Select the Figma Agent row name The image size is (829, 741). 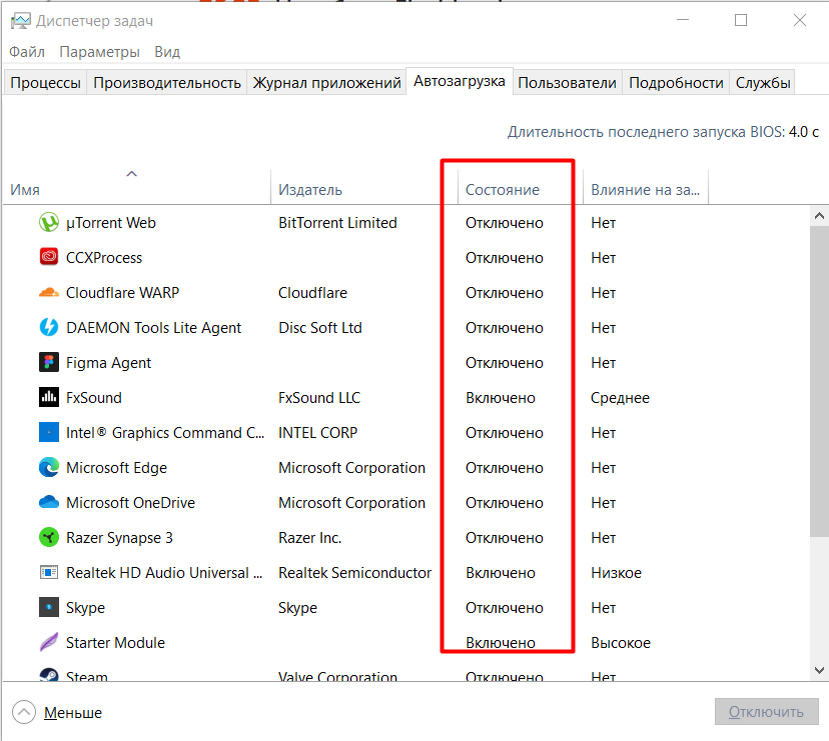[108, 363]
